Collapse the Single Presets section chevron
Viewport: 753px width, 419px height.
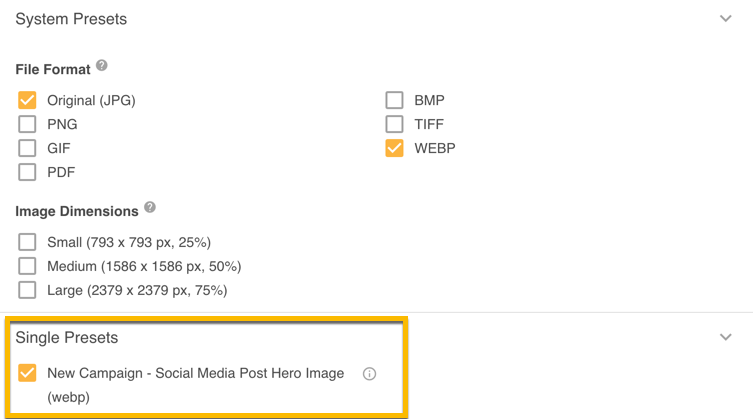click(725, 337)
